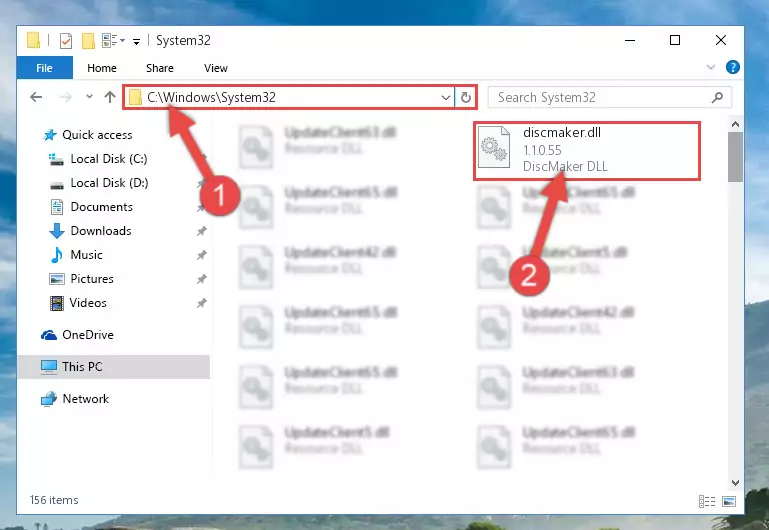Viewport: 769px width, 530px height.
Task: Switch to Large icons view in status bar
Action: coord(729,501)
